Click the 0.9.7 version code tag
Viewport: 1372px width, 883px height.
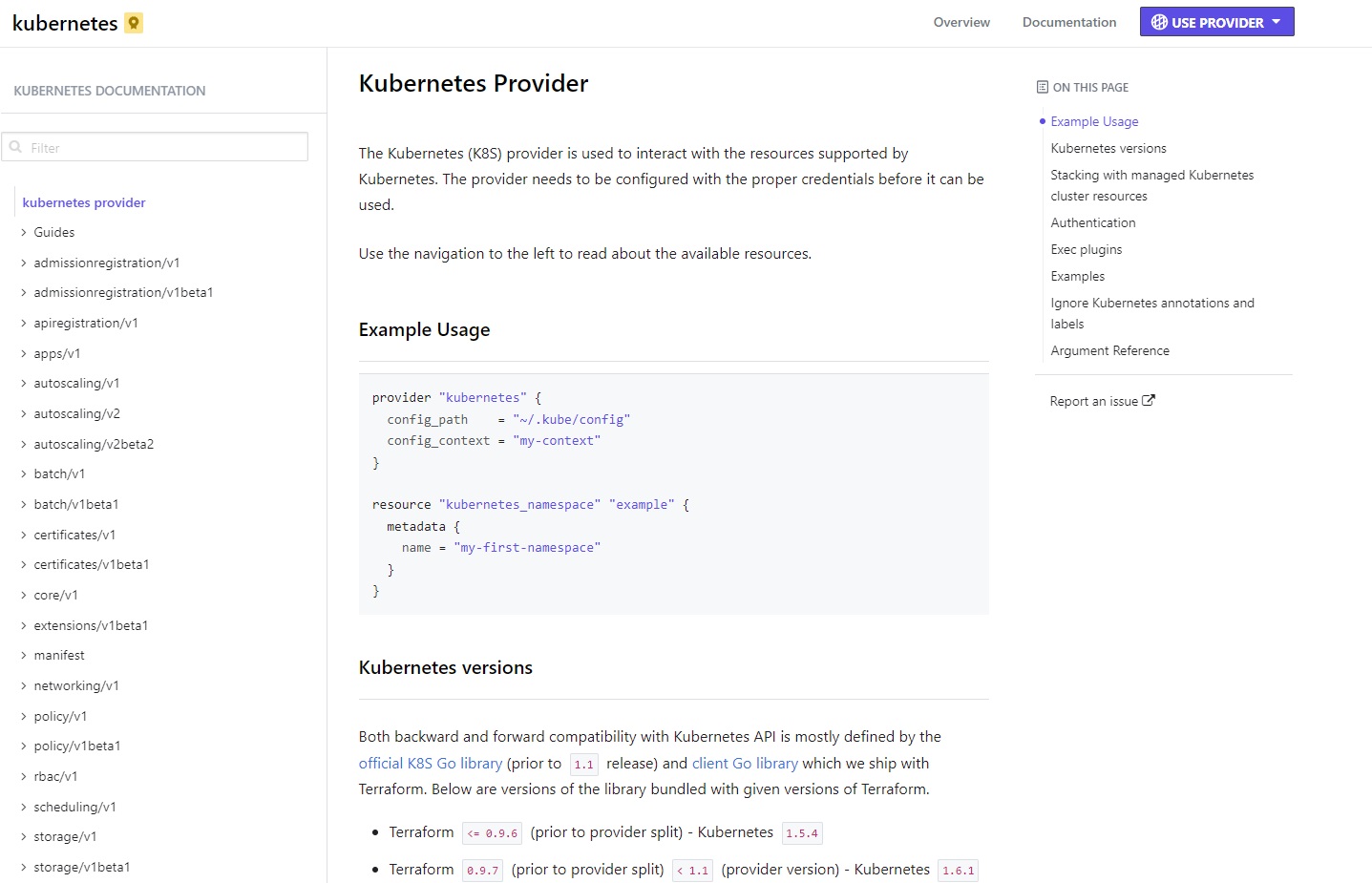tap(482, 871)
